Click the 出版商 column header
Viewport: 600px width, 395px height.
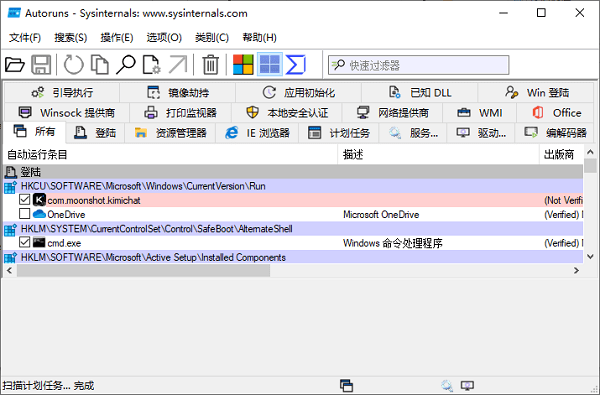(561, 154)
